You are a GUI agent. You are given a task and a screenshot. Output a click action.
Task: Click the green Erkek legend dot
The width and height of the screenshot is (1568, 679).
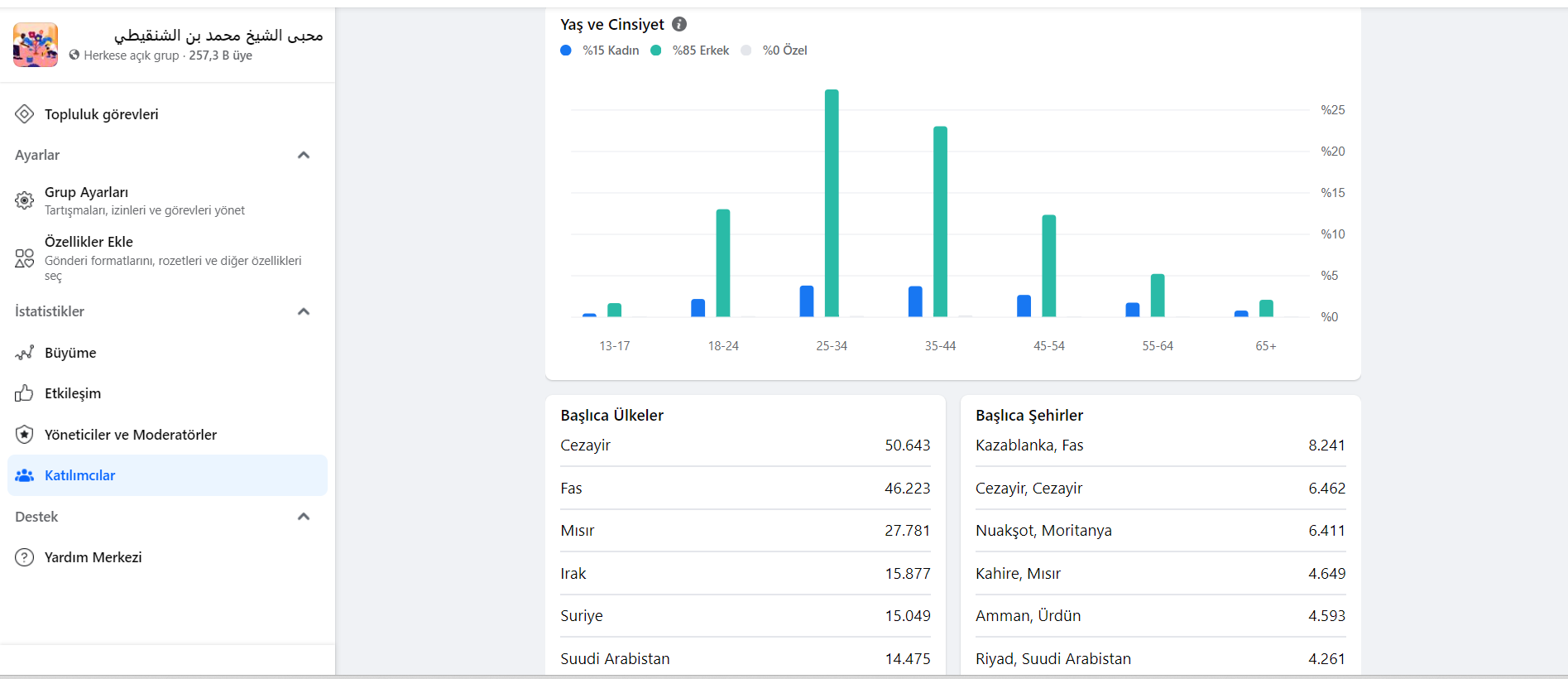click(656, 51)
